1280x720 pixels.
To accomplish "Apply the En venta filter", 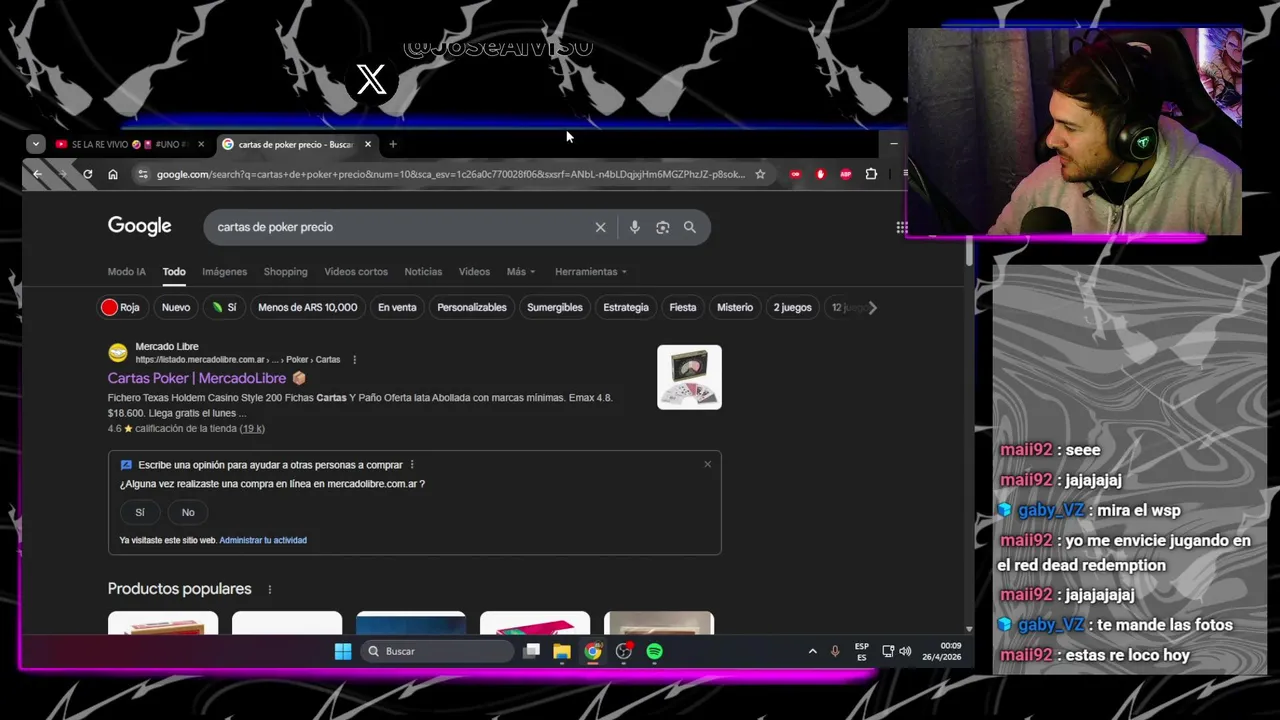I will click(x=397, y=307).
